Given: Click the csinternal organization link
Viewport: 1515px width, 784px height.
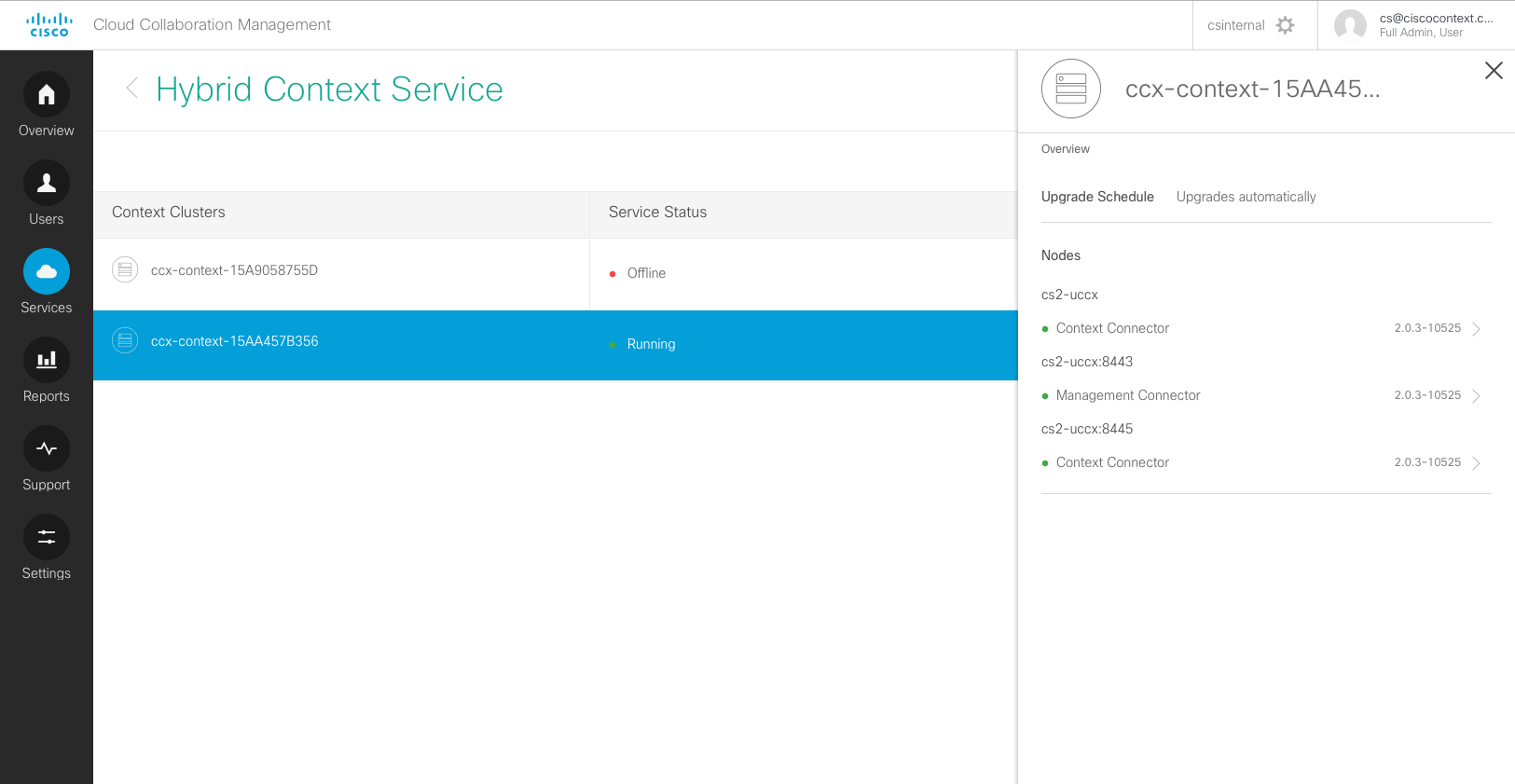Looking at the screenshot, I should point(1236,25).
